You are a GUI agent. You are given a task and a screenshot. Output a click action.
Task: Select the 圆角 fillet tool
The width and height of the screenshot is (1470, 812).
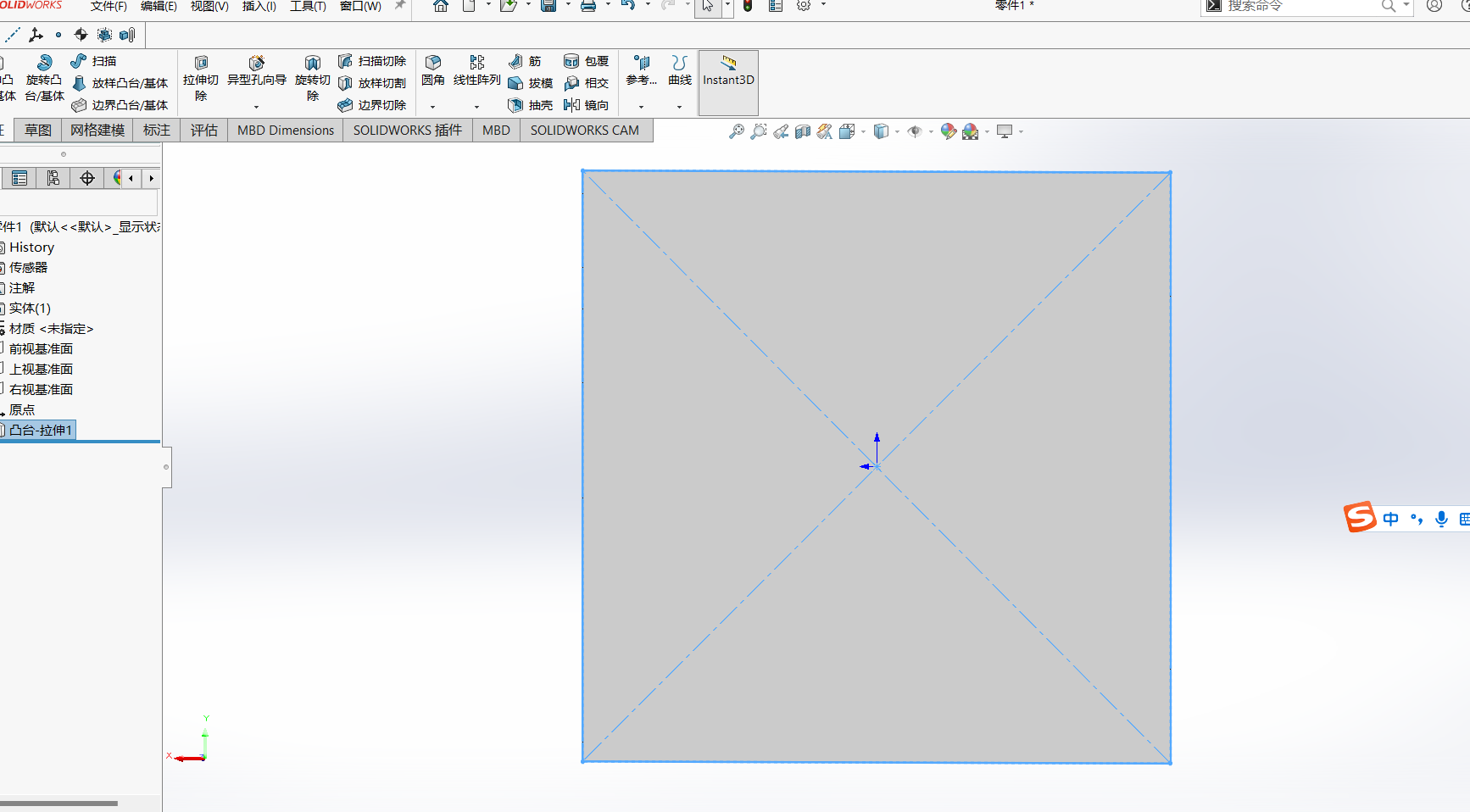[432, 70]
